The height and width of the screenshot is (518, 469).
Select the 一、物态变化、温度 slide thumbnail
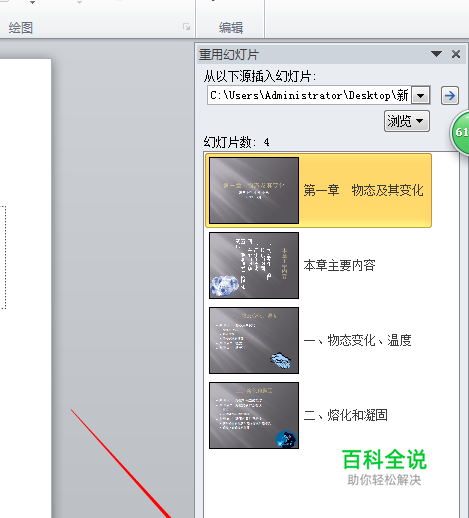click(x=254, y=340)
